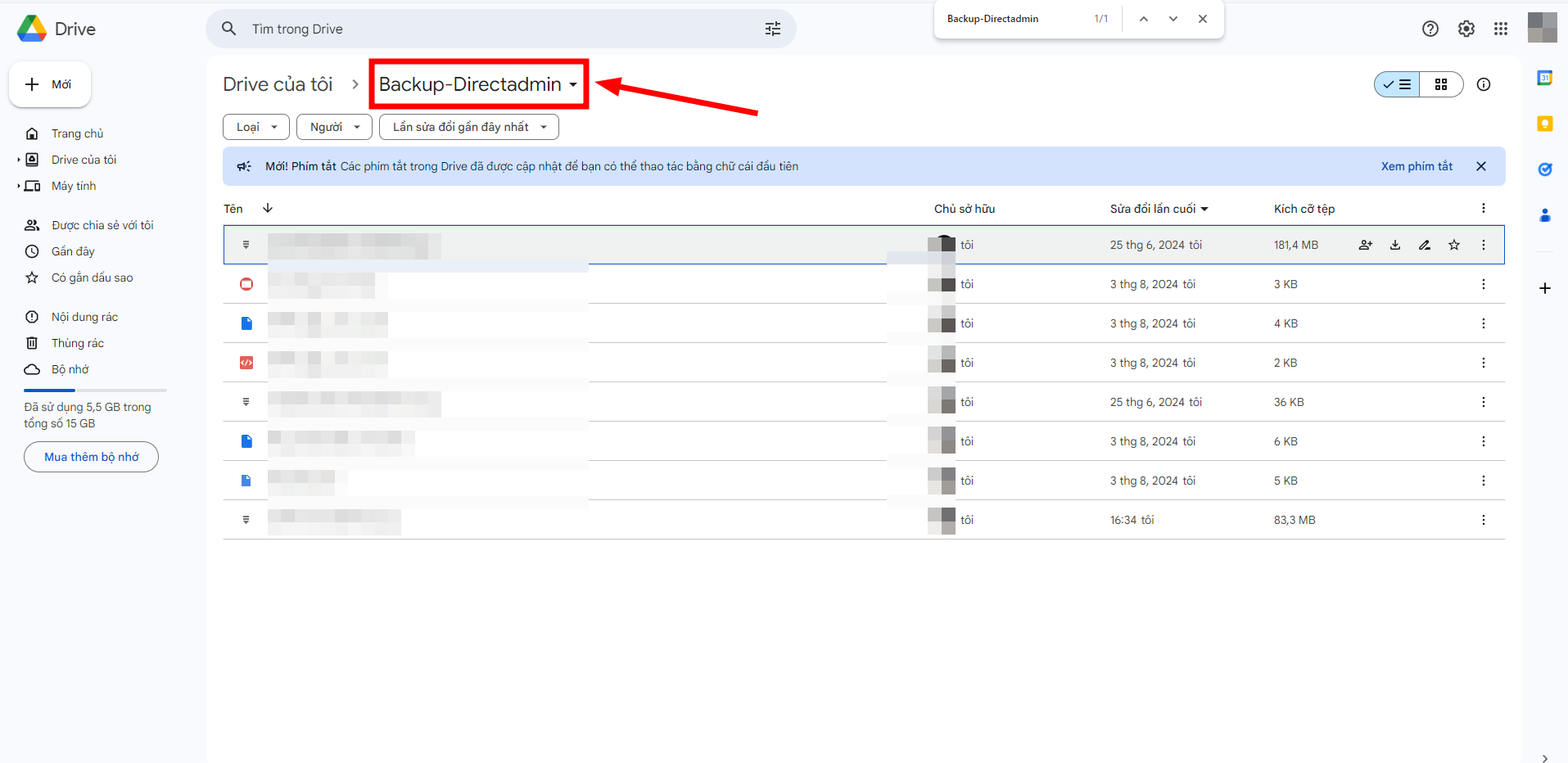Open Contacts side panel

1545,215
